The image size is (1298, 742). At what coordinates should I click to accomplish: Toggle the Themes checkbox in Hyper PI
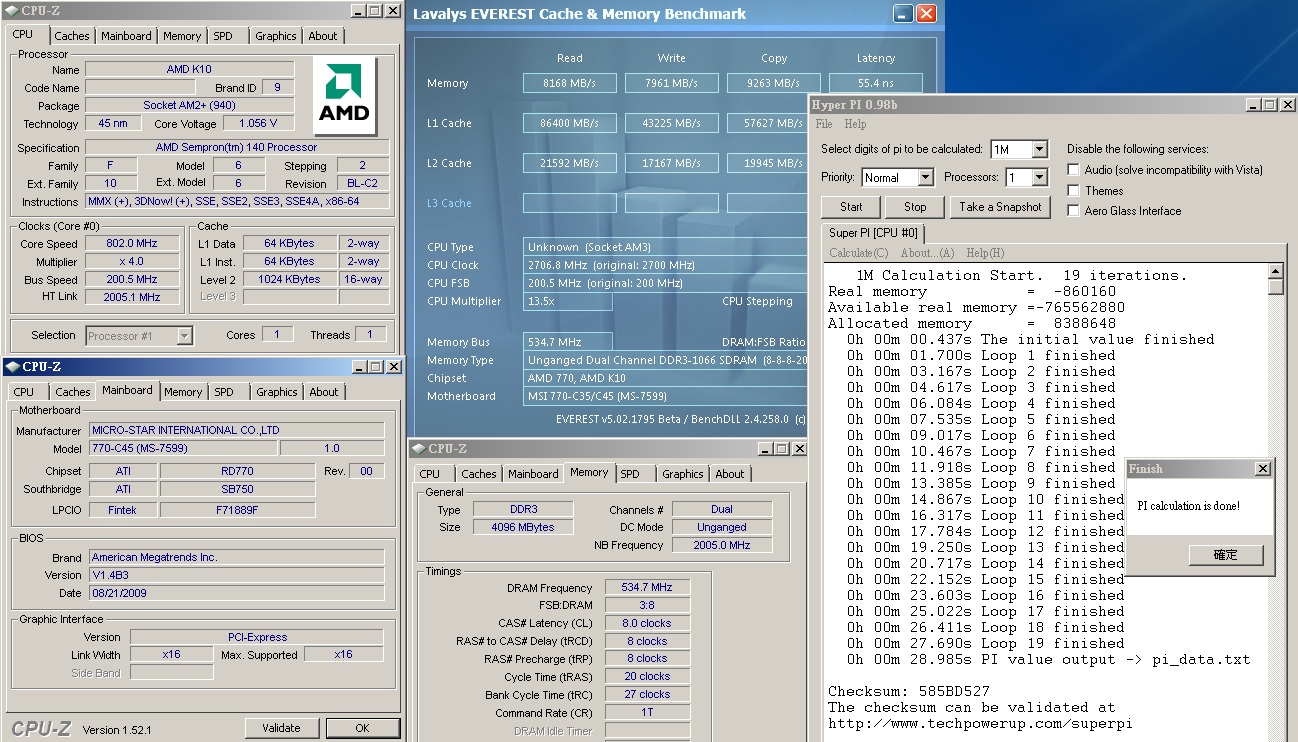click(1073, 190)
